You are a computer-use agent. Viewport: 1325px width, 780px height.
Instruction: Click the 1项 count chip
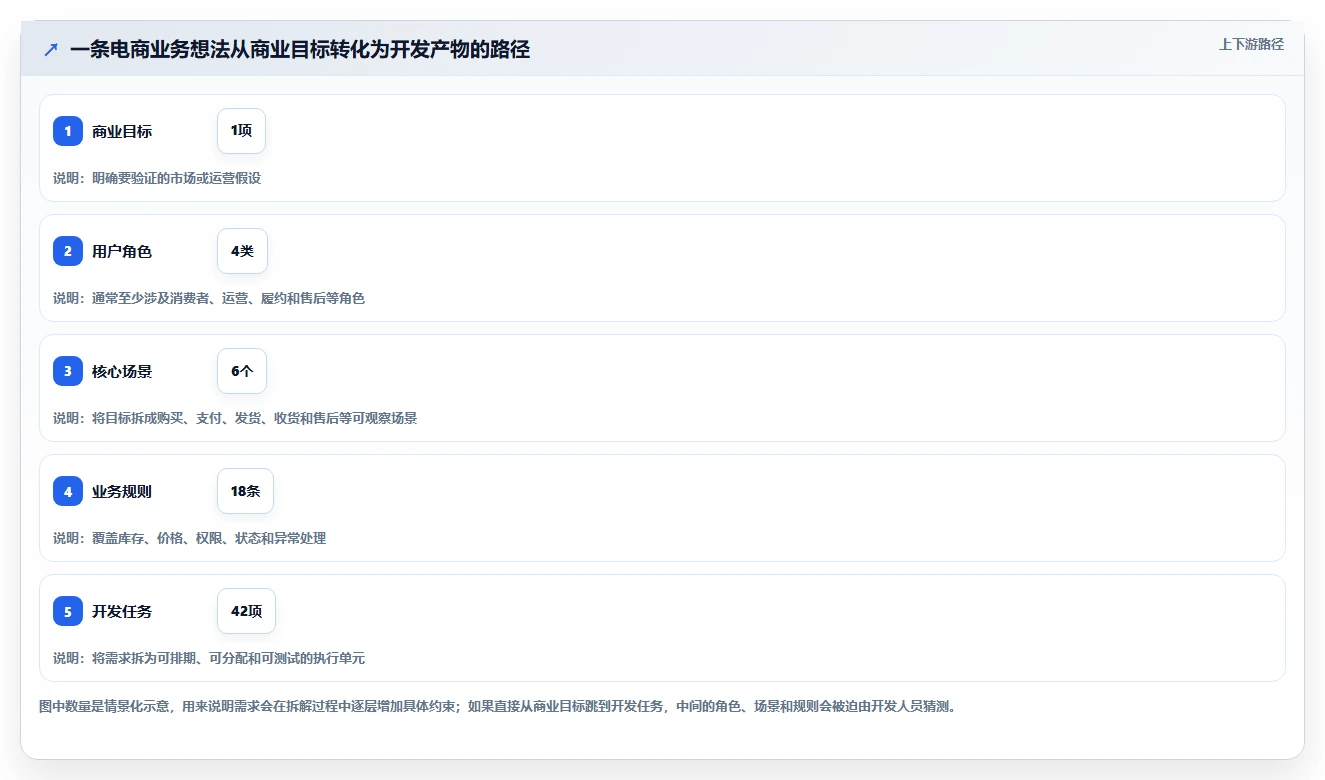pos(241,131)
